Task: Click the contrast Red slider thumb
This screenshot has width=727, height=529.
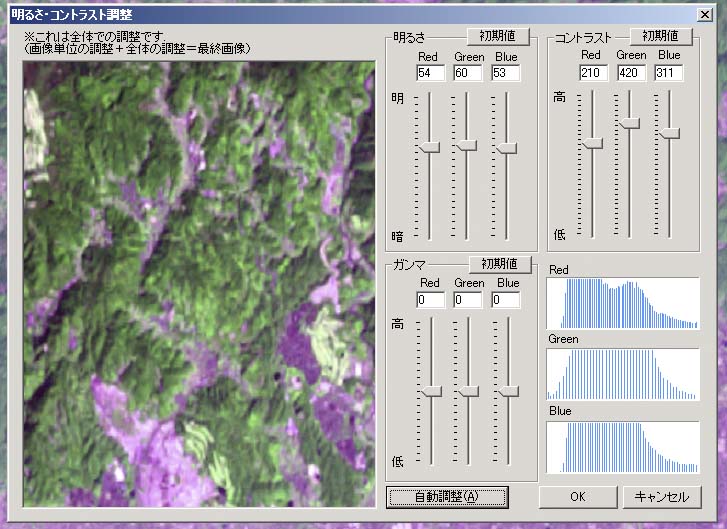Action: (593, 143)
